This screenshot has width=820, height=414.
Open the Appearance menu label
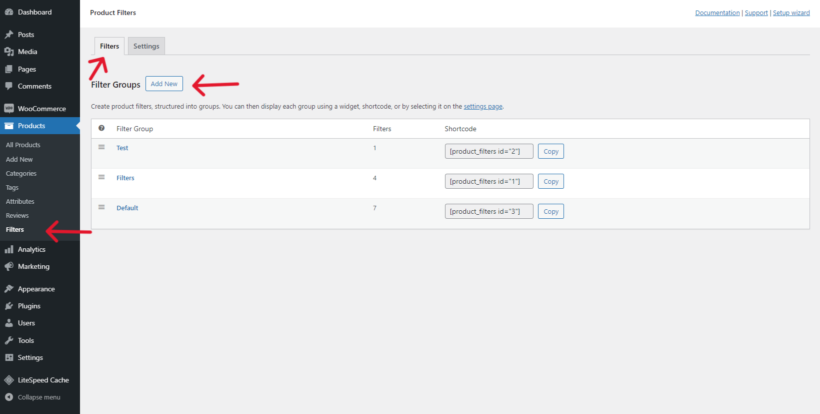tap(36, 289)
